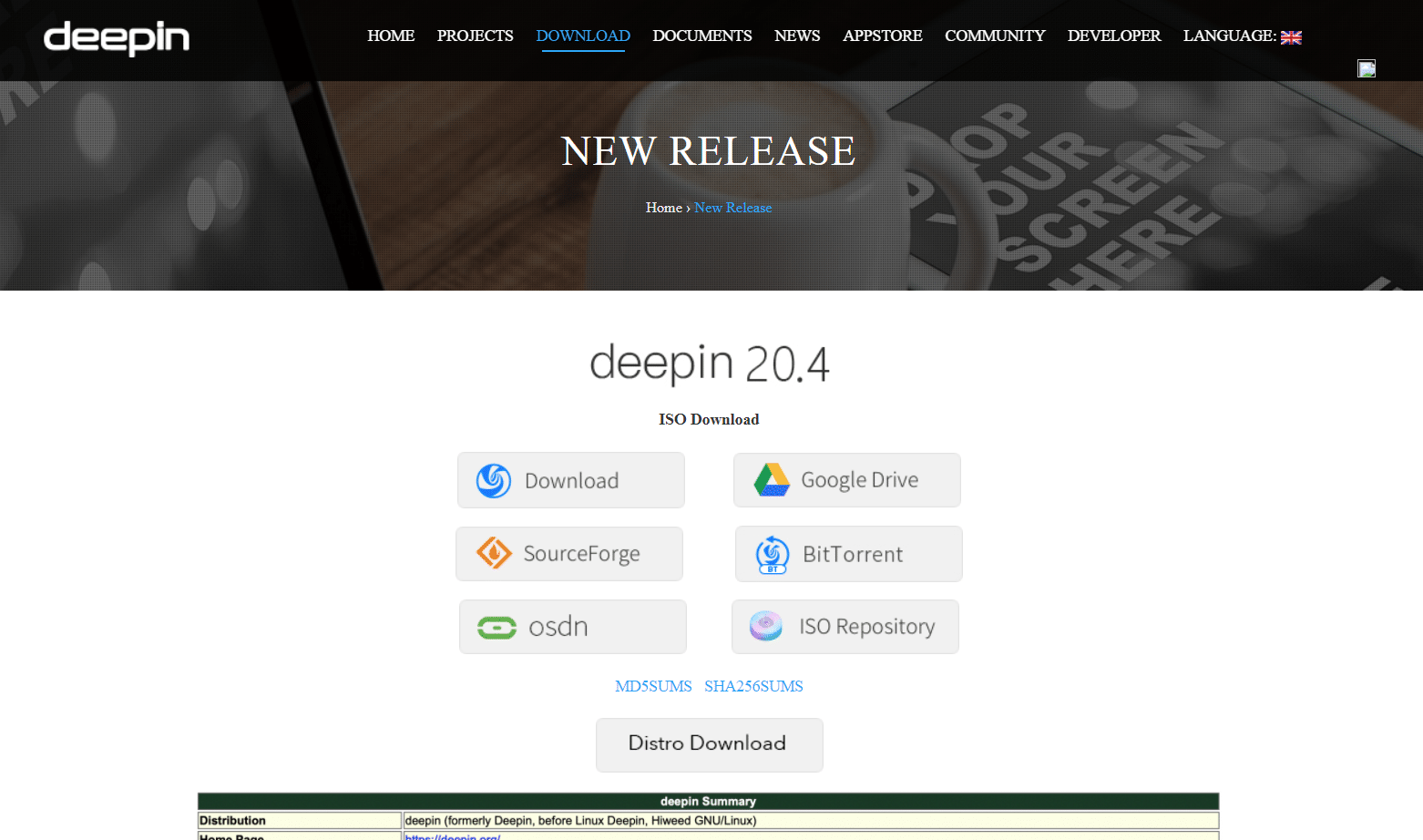Open the APPSTORE menu item
Screen dimensions: 1423x840
883,36
